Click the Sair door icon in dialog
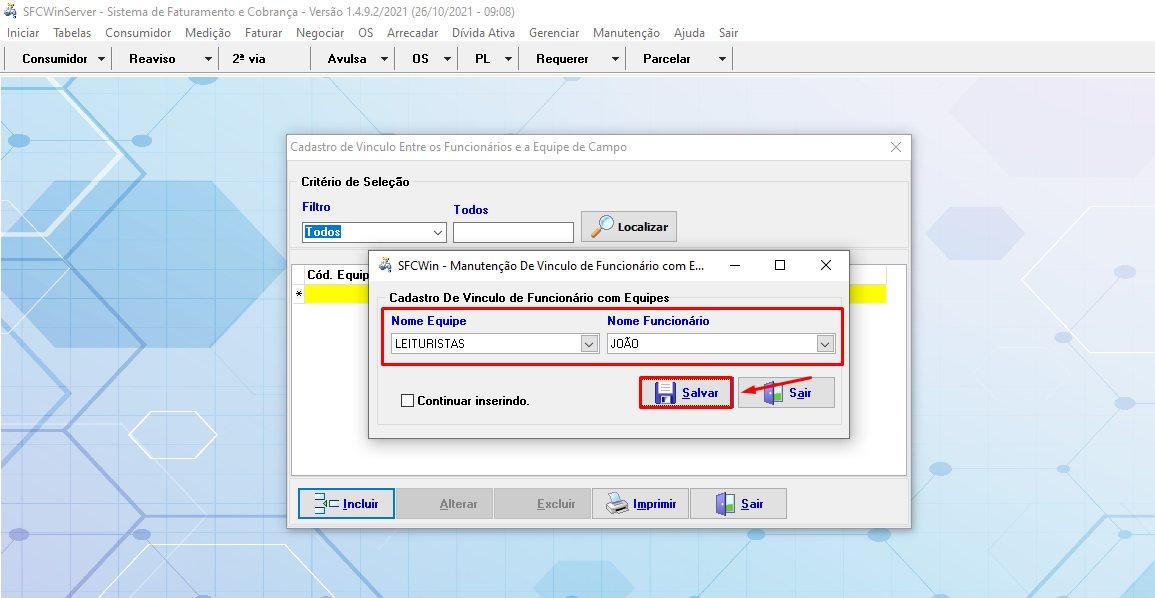 click(x=774, y=393)
